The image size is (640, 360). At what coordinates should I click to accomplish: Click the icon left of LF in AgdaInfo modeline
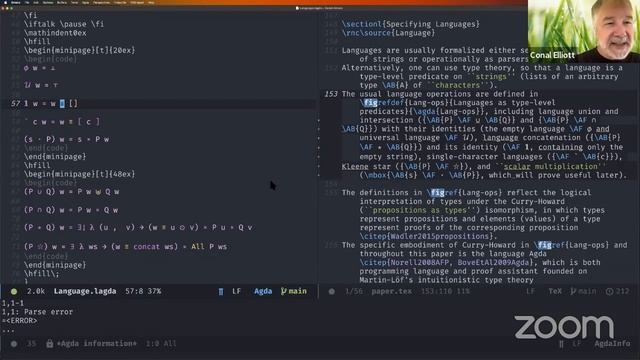561,344
